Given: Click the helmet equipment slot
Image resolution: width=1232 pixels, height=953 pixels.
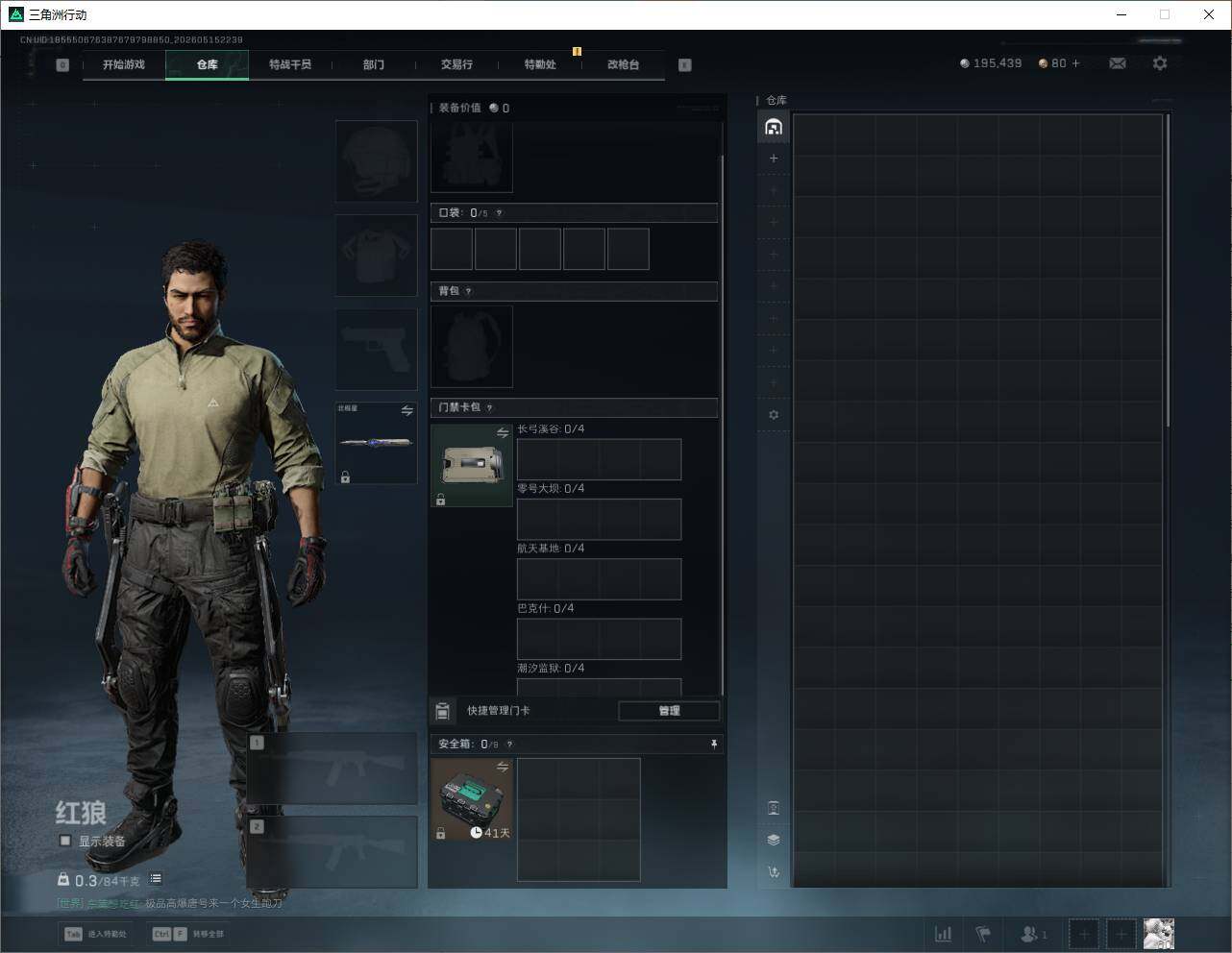Looking at the screenshot, I should (x=376, y=161).
